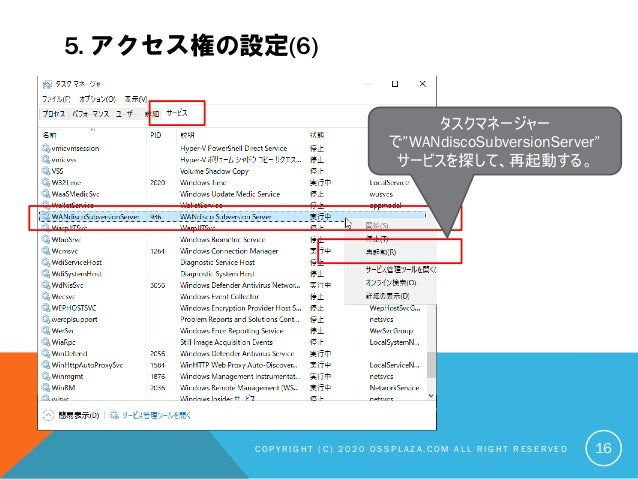Select the W32Time service name

pyautogui.click(x=66, y=182)
